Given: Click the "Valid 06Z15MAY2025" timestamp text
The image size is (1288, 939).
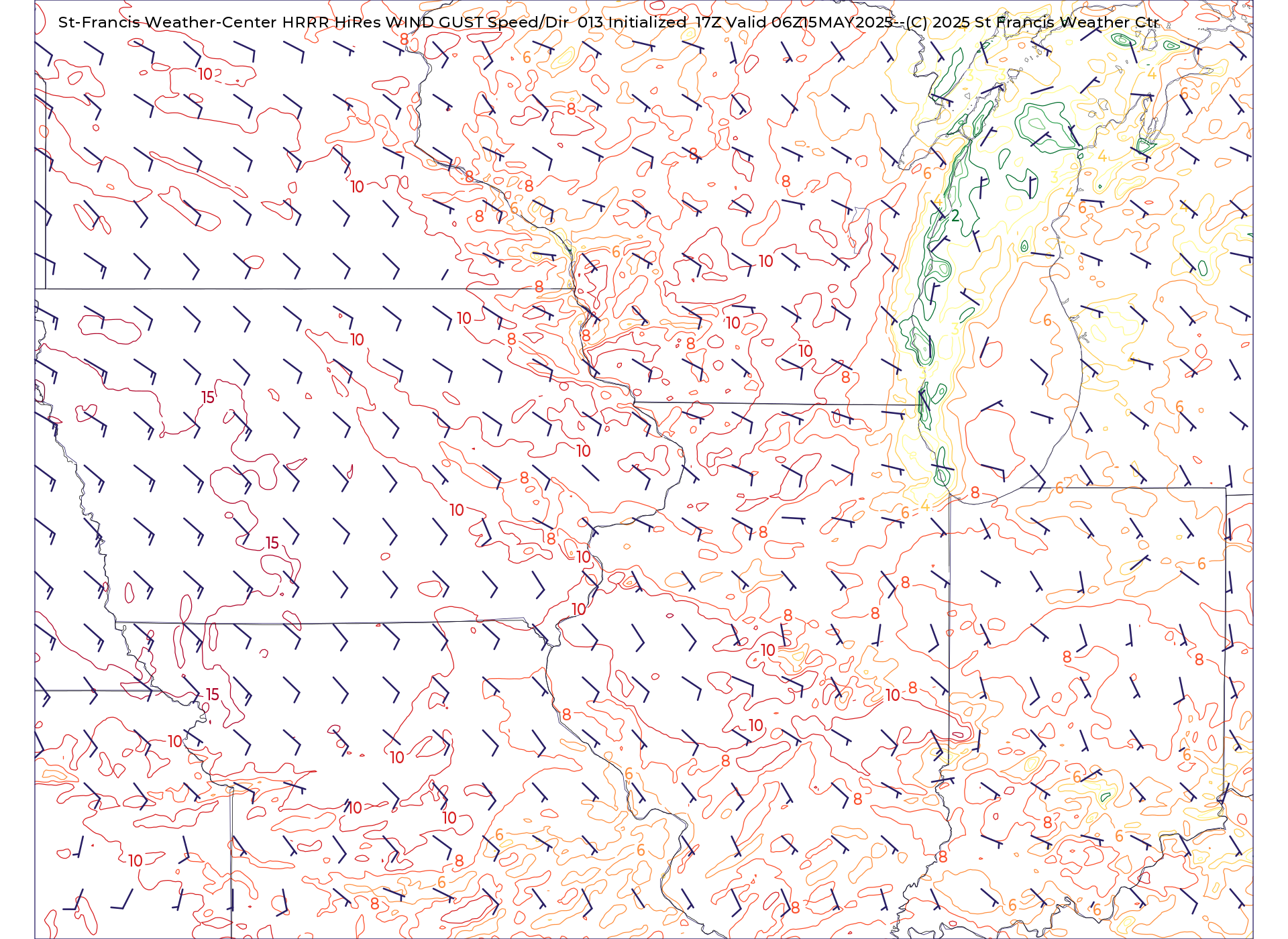Looking at the screenshot, I should coord(809,22).
